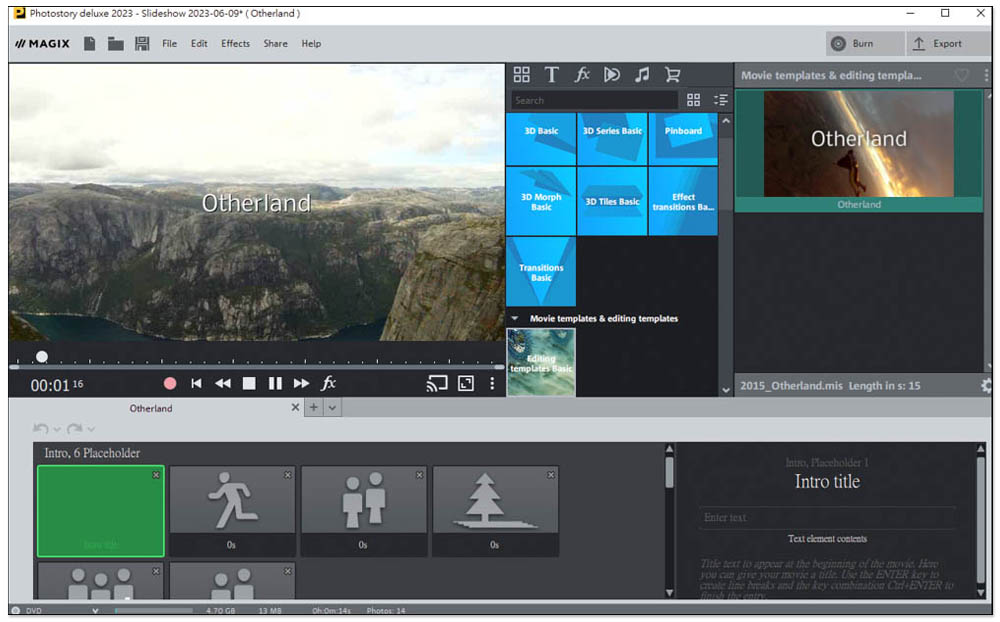This screenshot has width=1000, height=622.
Task: Click the Search field in media pool
Action: [594, 100]
